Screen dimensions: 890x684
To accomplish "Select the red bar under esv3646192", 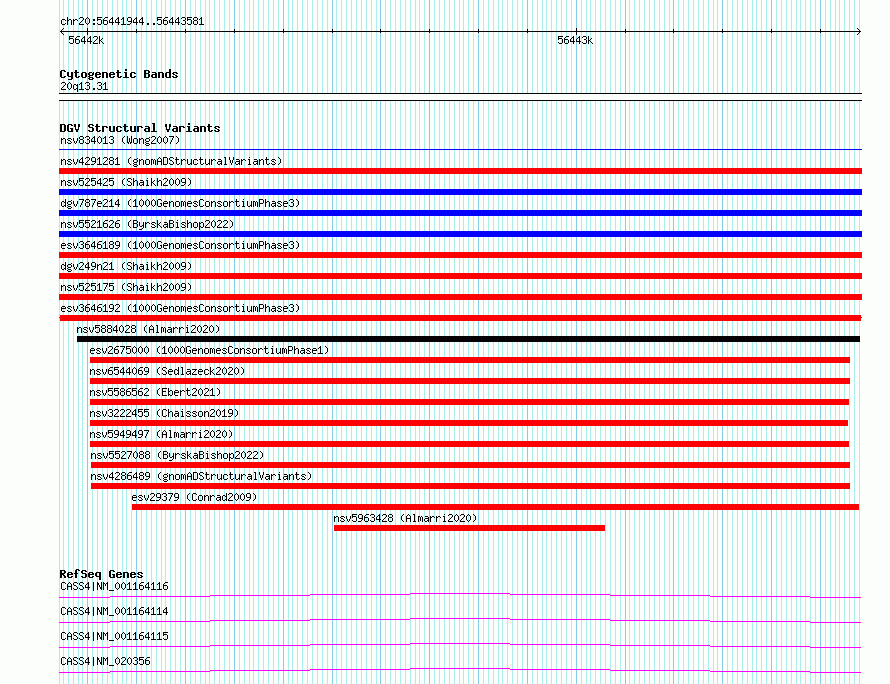I will click(x=460, y=318).
